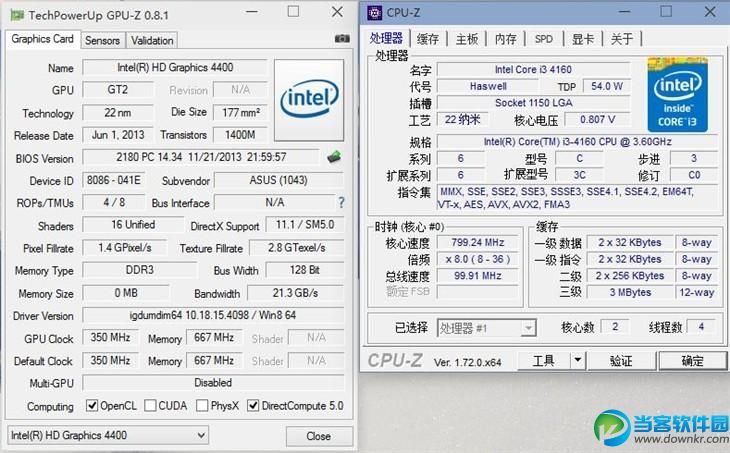Image resolution: width=730 pixels, height=453 pixels.
Task: Click the Bus Width value 128 Bit
Action: pos(305,270)
